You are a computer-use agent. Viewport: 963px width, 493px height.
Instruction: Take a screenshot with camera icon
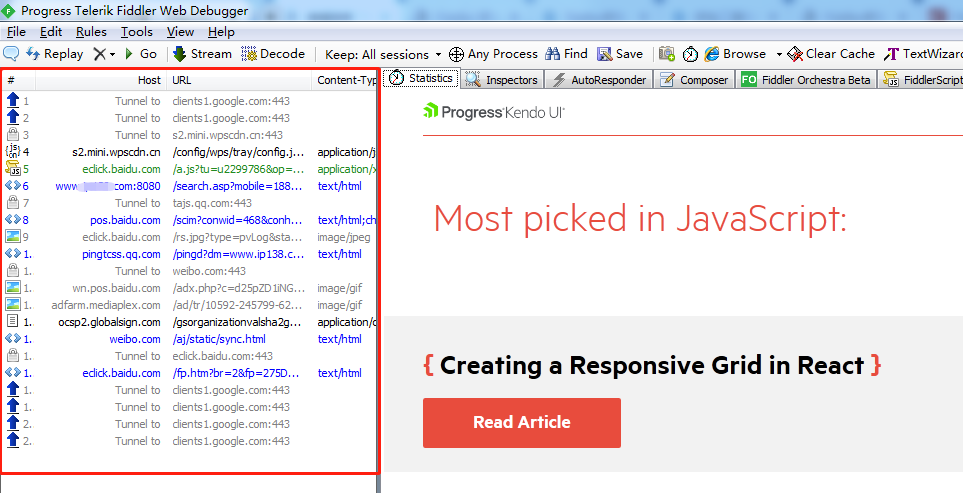[667, 54]
